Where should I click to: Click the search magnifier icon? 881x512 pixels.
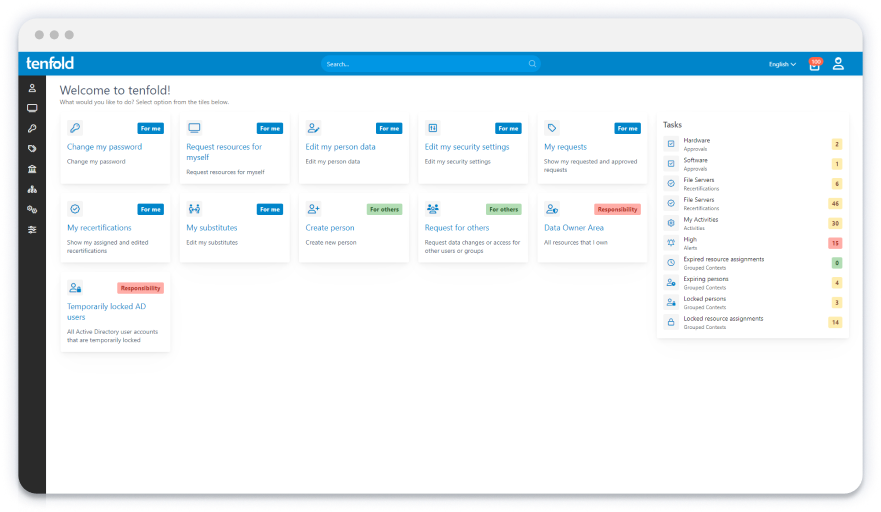[x=532, y=64]
